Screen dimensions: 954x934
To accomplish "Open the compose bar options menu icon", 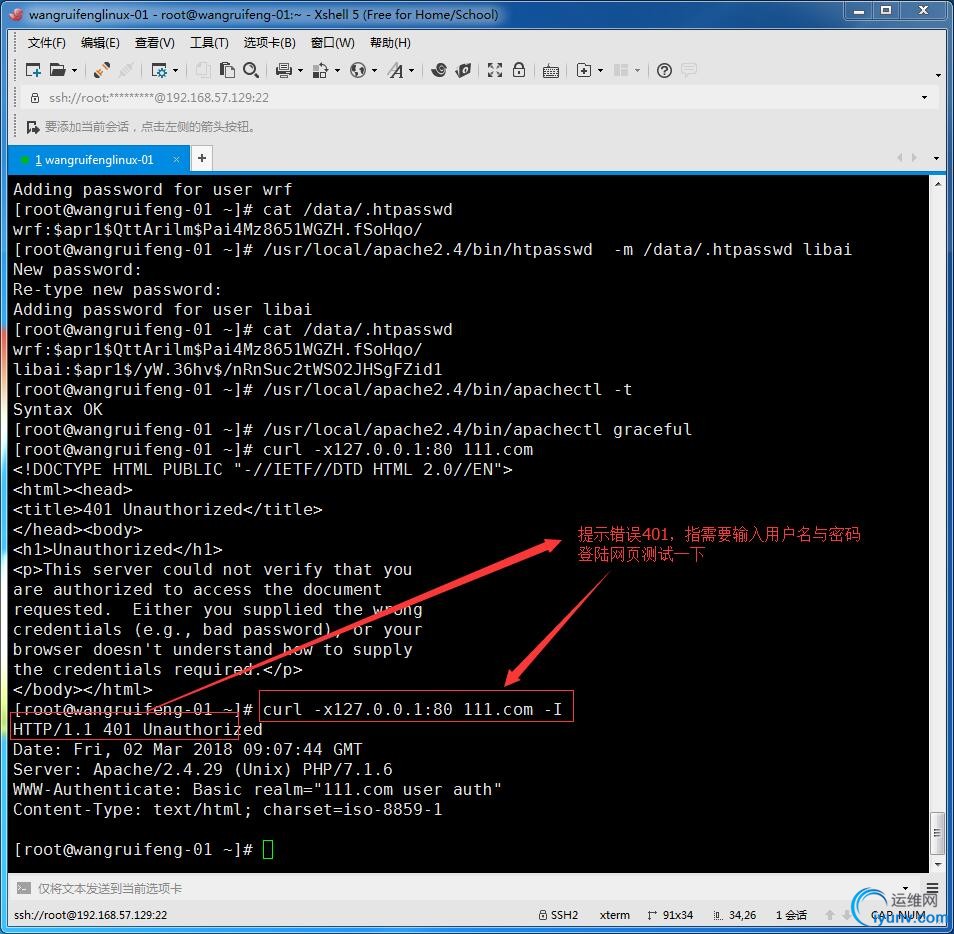I will [931, 888].
